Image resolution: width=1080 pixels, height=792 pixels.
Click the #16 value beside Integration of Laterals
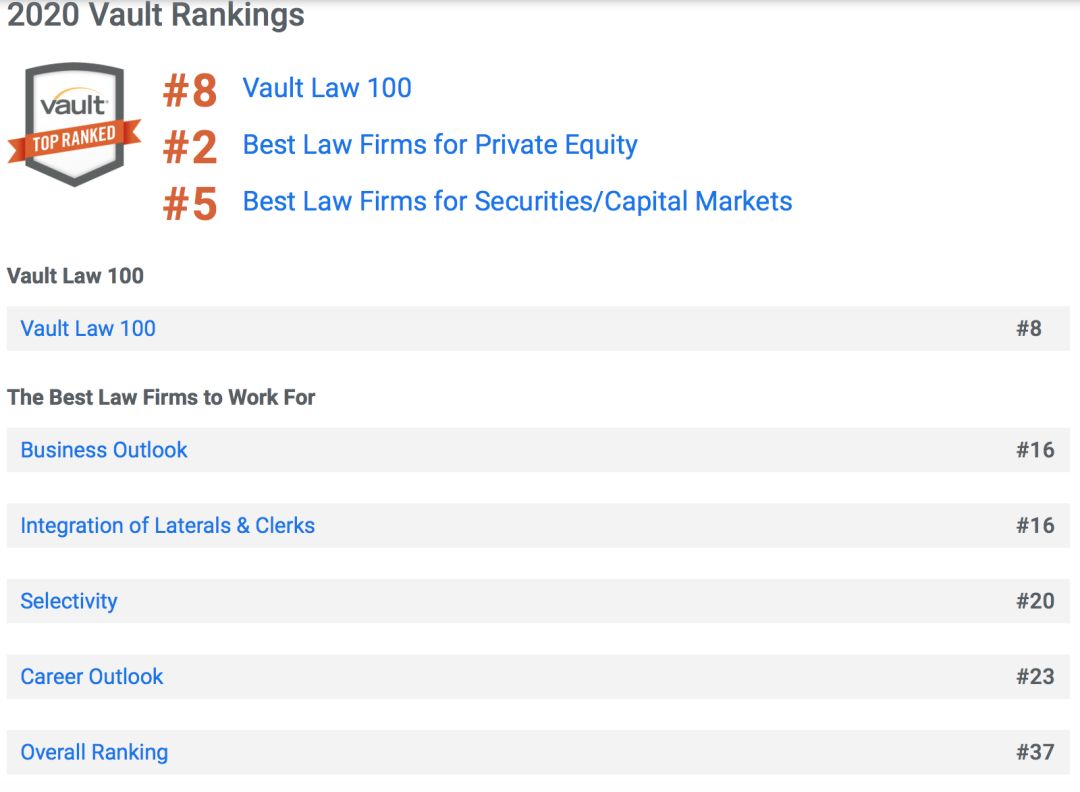[x=1035, y=525]
